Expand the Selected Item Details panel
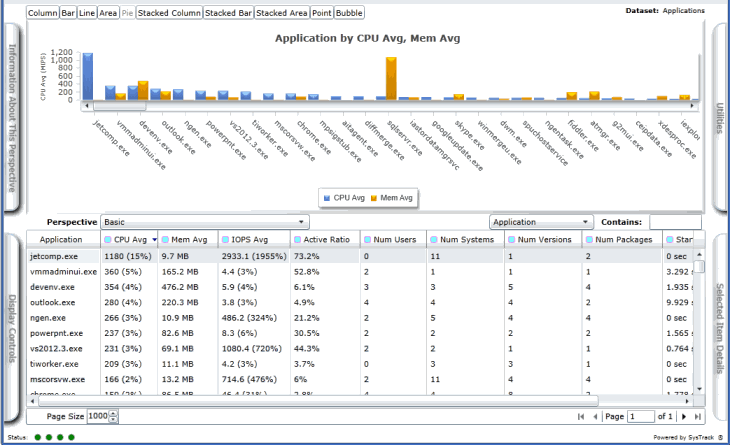The image size is (730, 445). tap(720, 328)
